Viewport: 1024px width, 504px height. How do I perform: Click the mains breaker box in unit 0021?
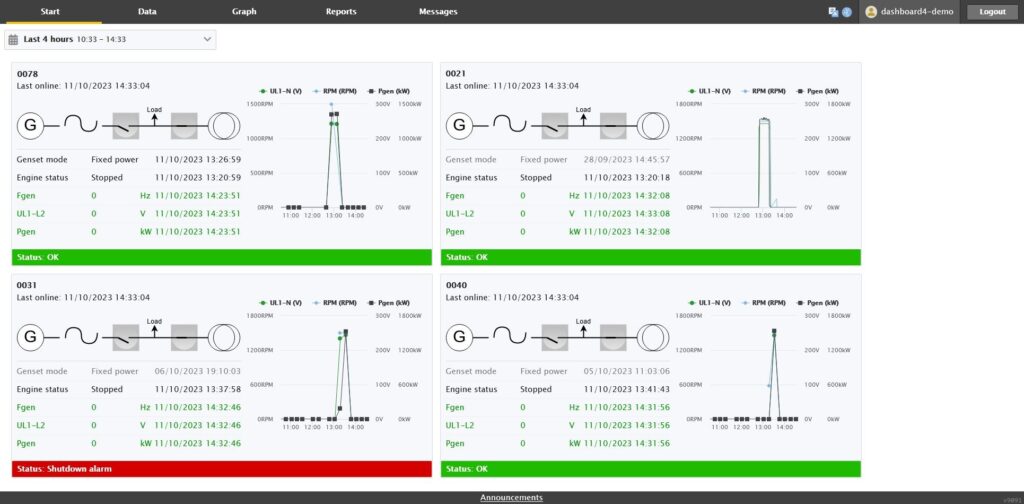613,125
